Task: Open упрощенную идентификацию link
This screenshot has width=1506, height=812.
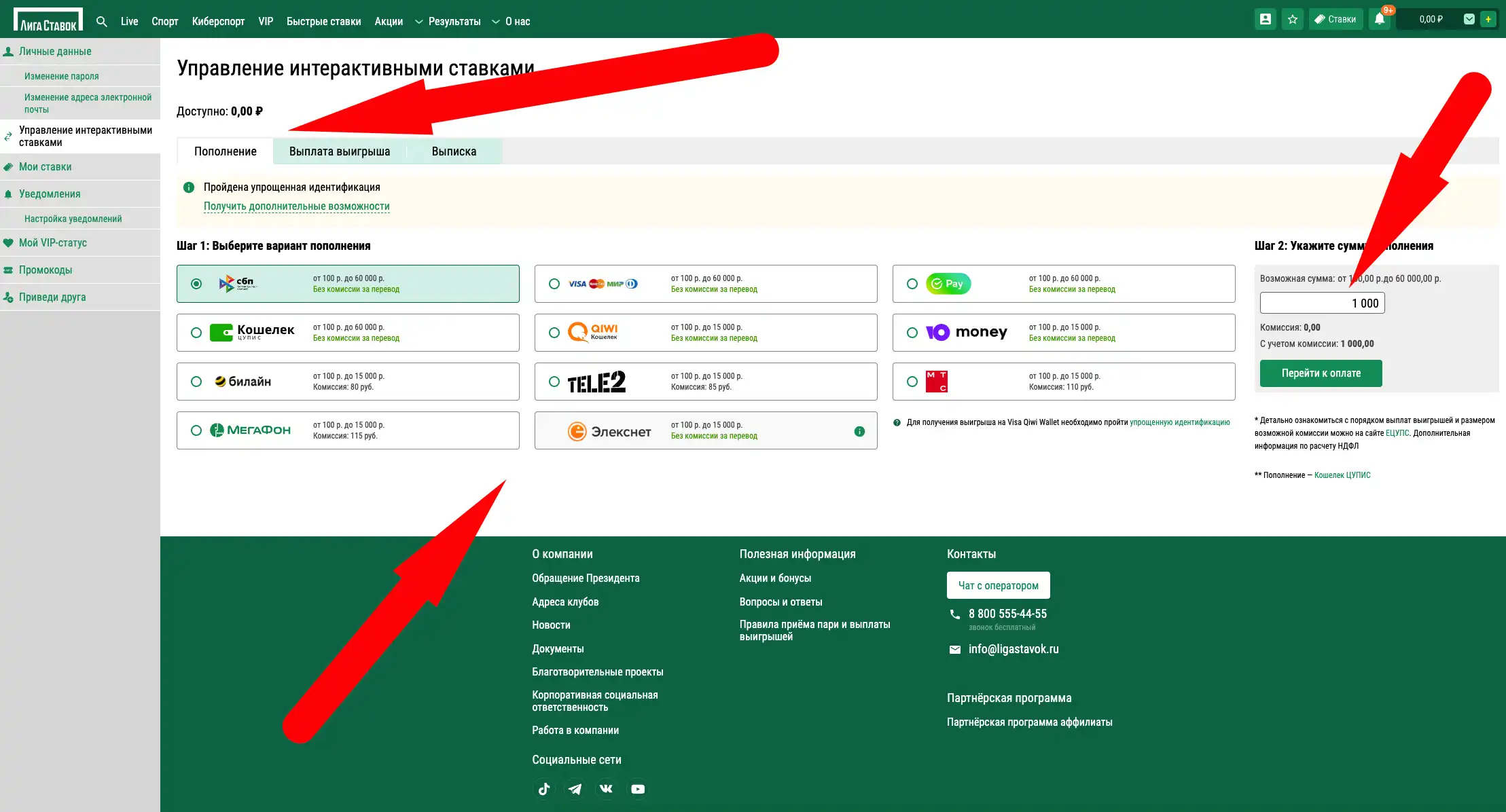Action: (x=1180, y=422)
